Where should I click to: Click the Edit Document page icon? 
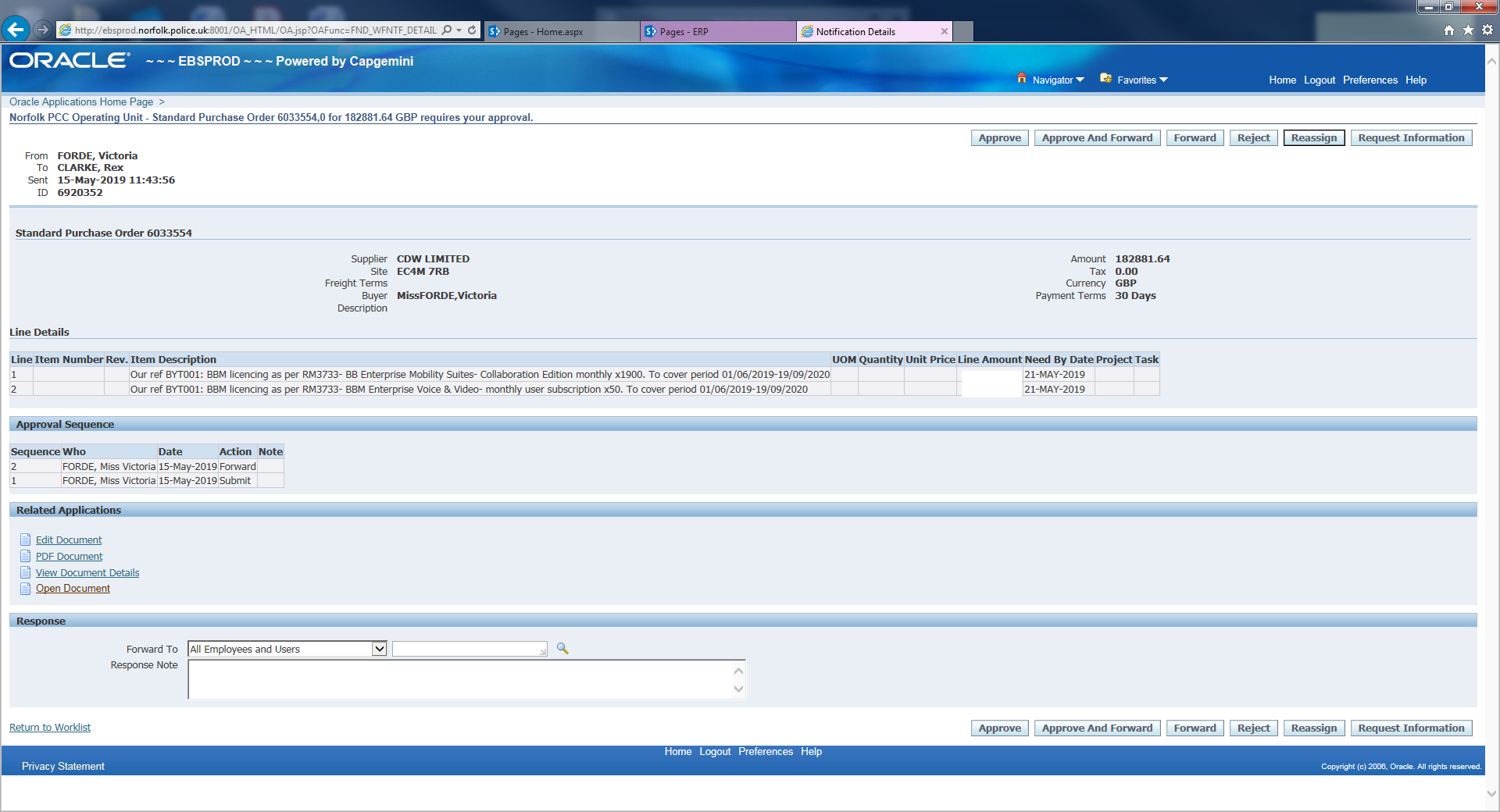[x=26, y=540]
